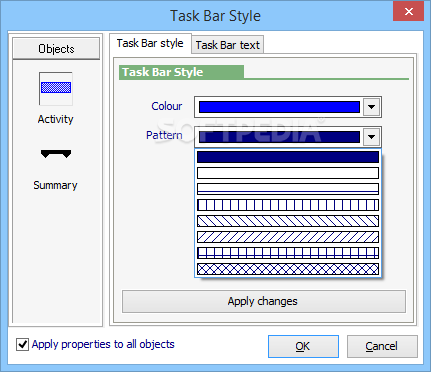Click the Objects header button
The width and height of the screenshot is (431, 372).
coord(56,49)
